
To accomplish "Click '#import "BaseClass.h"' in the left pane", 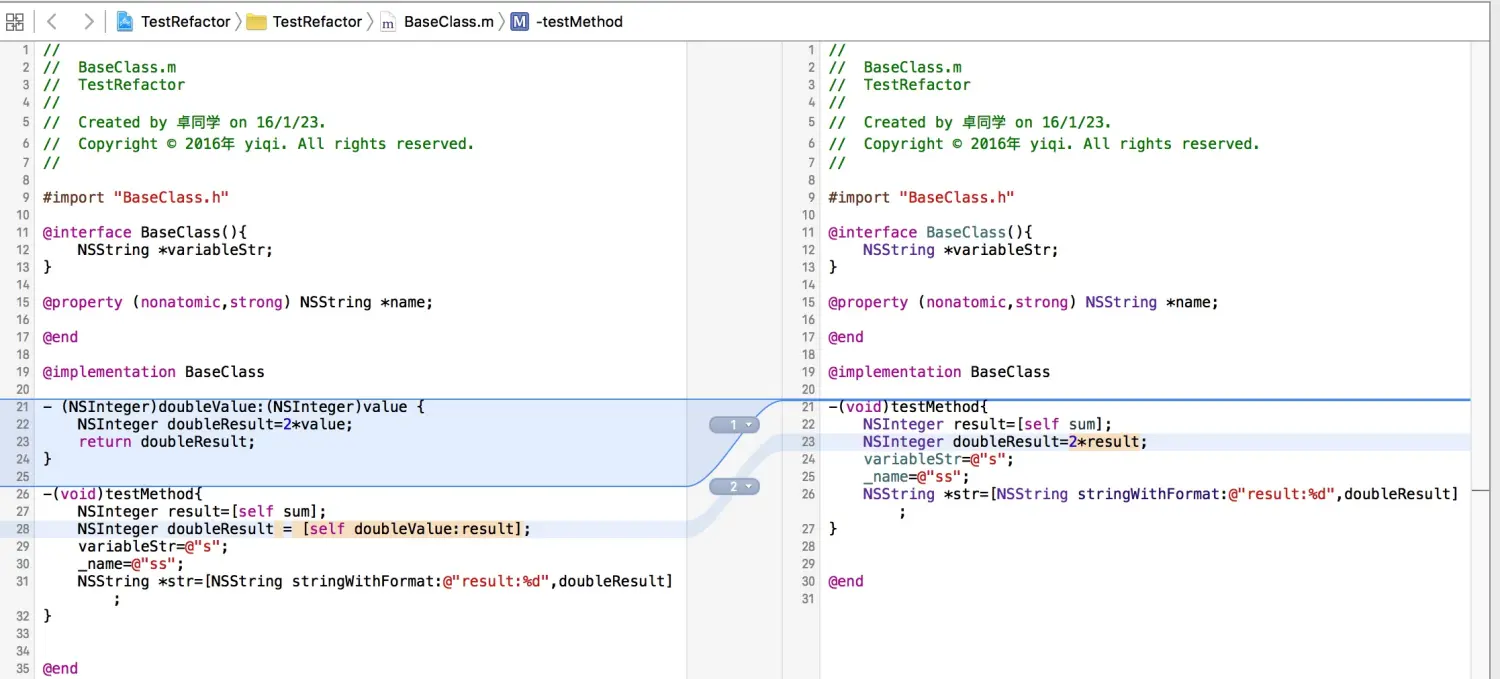I will click(136, 197).
